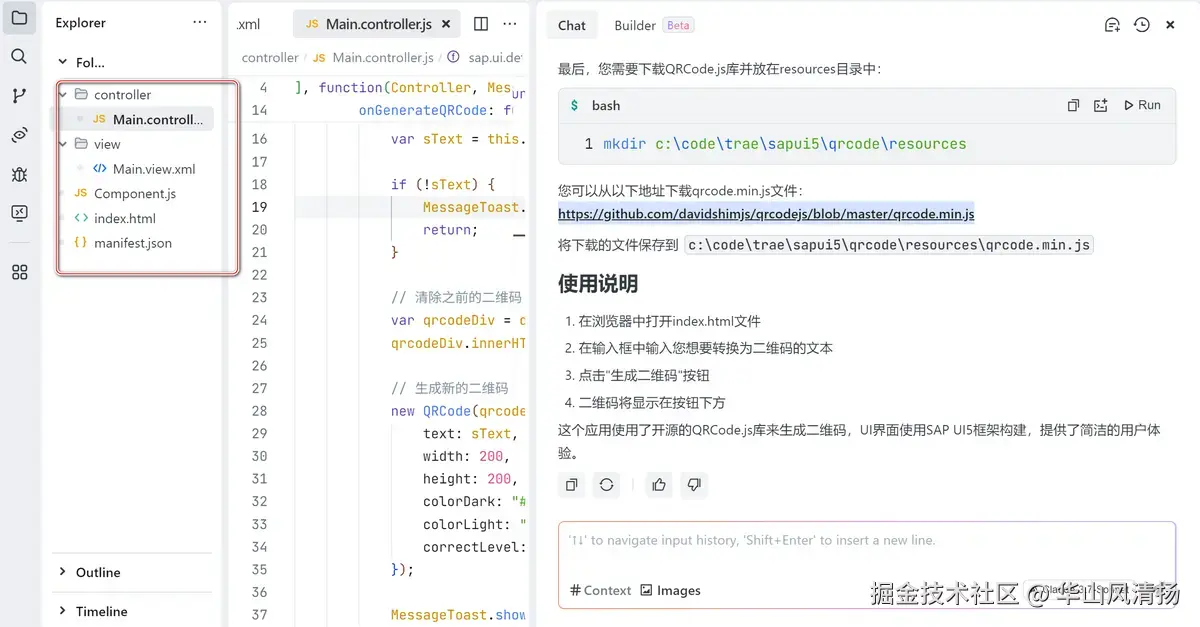Image resolution: width=1200 pixels, height=627 pixels.
Task: Give thumbs up to response
Action: click(659, 485)
